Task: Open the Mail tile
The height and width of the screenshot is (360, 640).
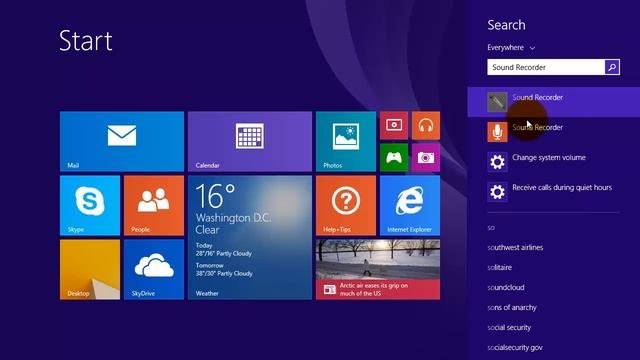Action: [122, 141]
